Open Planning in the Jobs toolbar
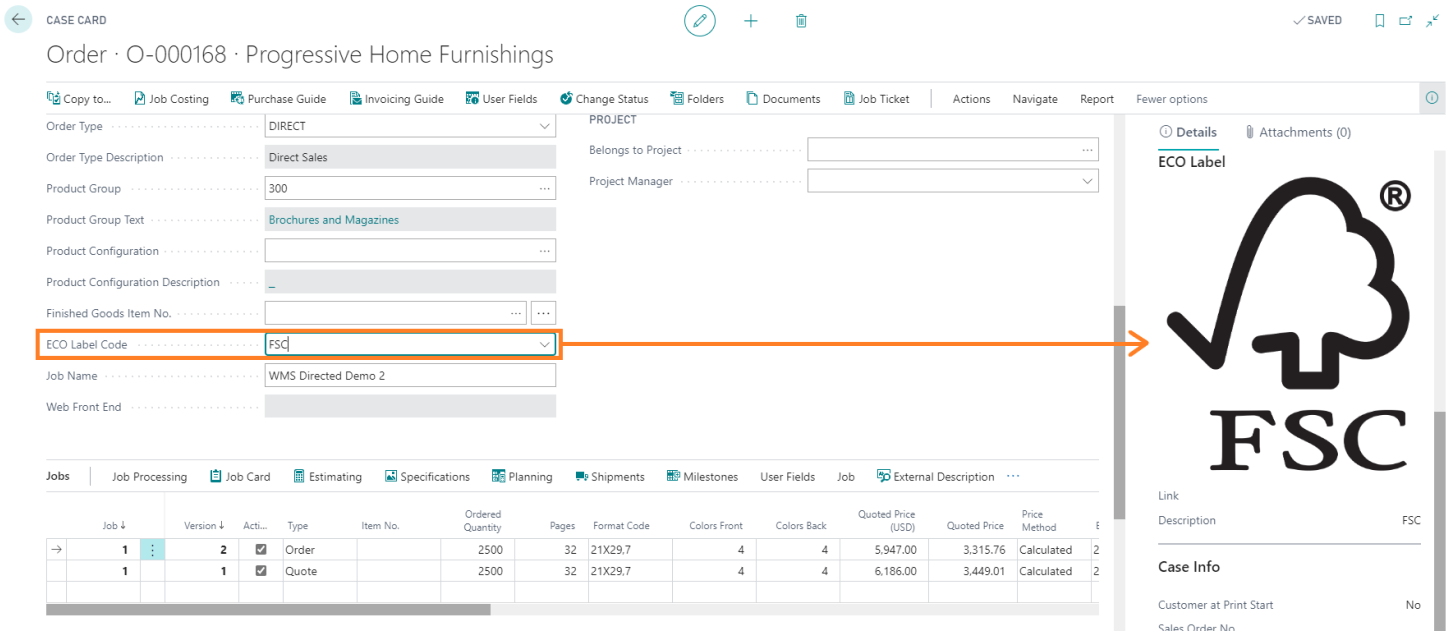This screenshot has height=631, width=1449. pyautogui.click(x=522, y=476)
